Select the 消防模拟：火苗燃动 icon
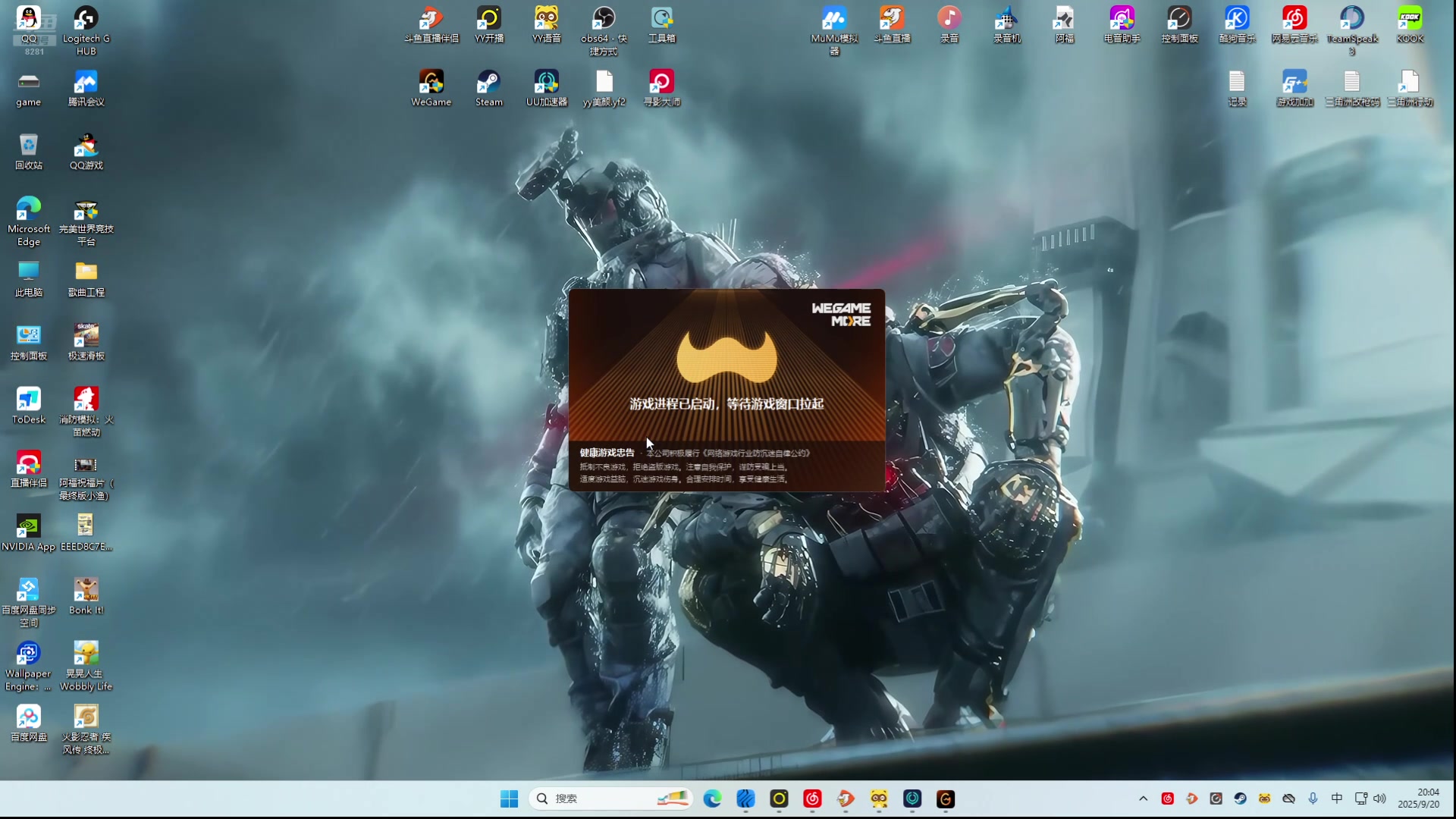 pos(86,412)
